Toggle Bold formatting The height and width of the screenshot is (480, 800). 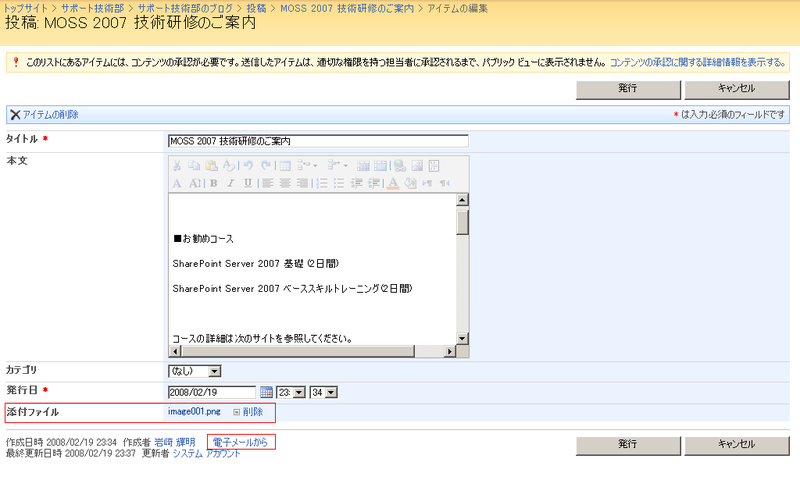[x=214, y=183]
